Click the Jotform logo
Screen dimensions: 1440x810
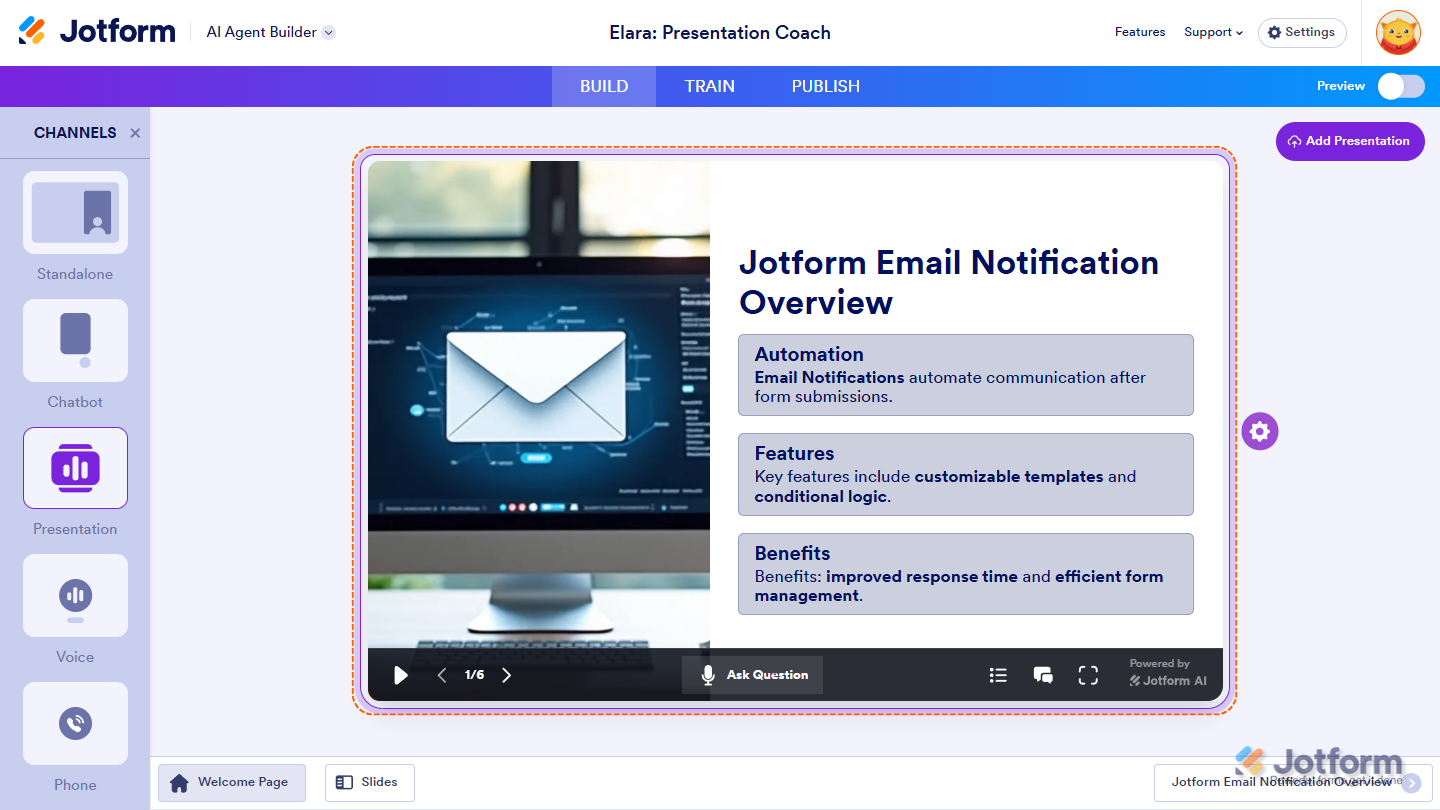pyautogui.click(x=97, y=32)
